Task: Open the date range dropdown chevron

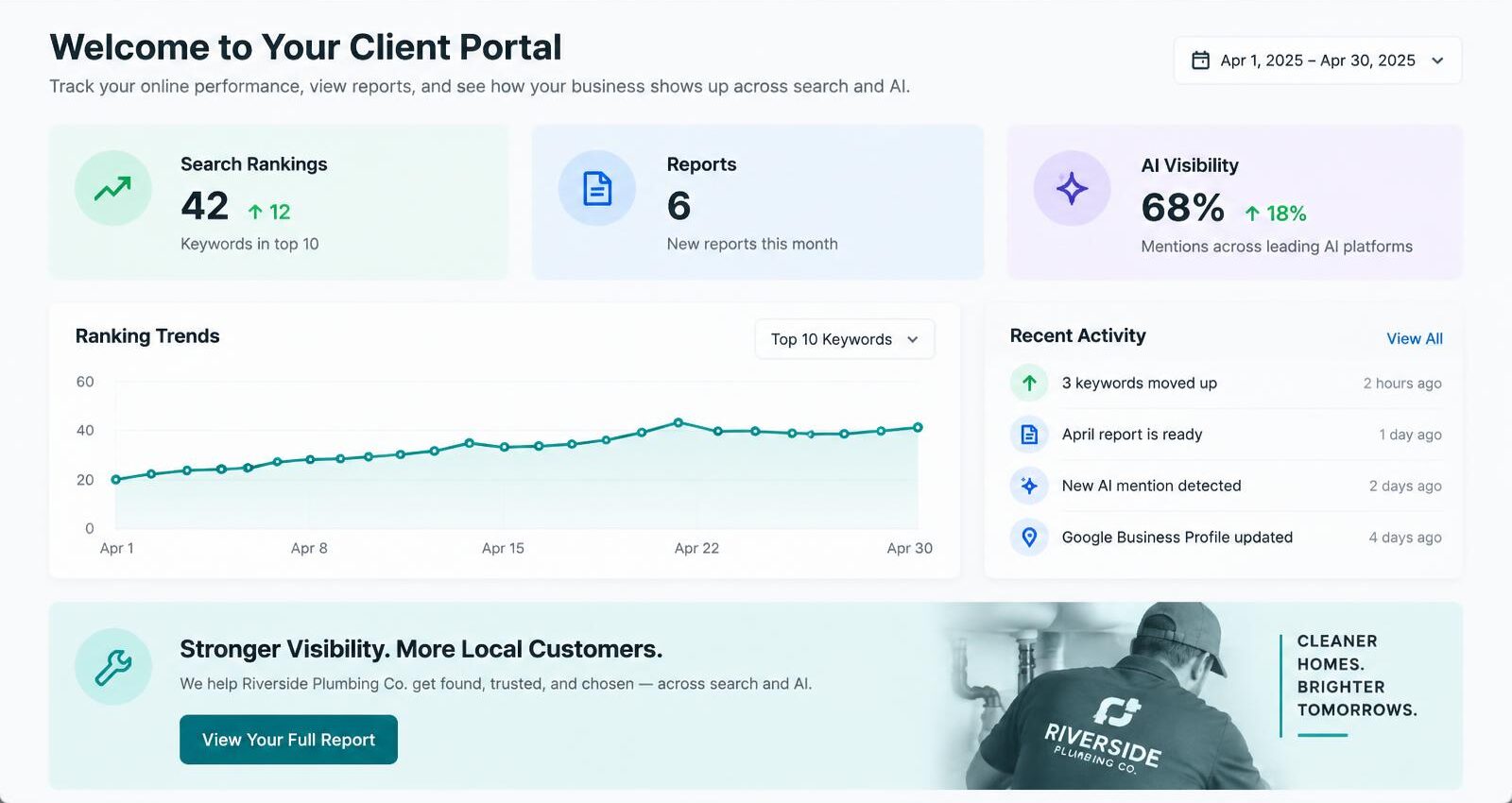Action: [1437, 60]
